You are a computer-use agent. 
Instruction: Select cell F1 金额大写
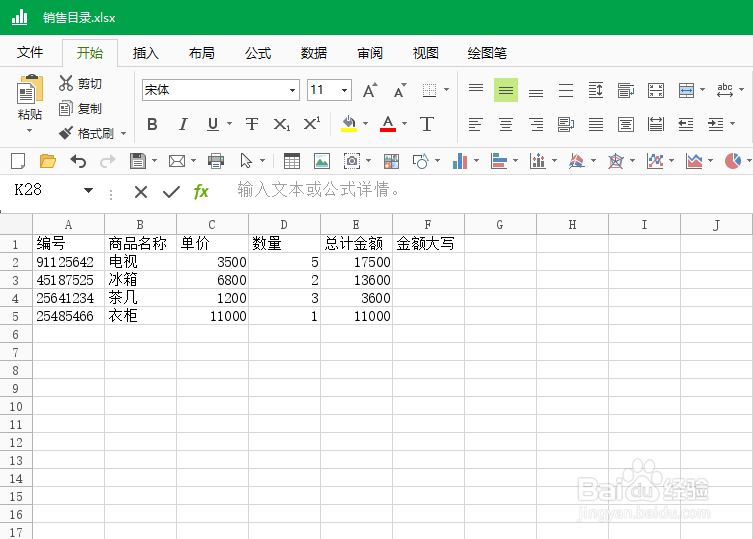click(x=428, y=244)
